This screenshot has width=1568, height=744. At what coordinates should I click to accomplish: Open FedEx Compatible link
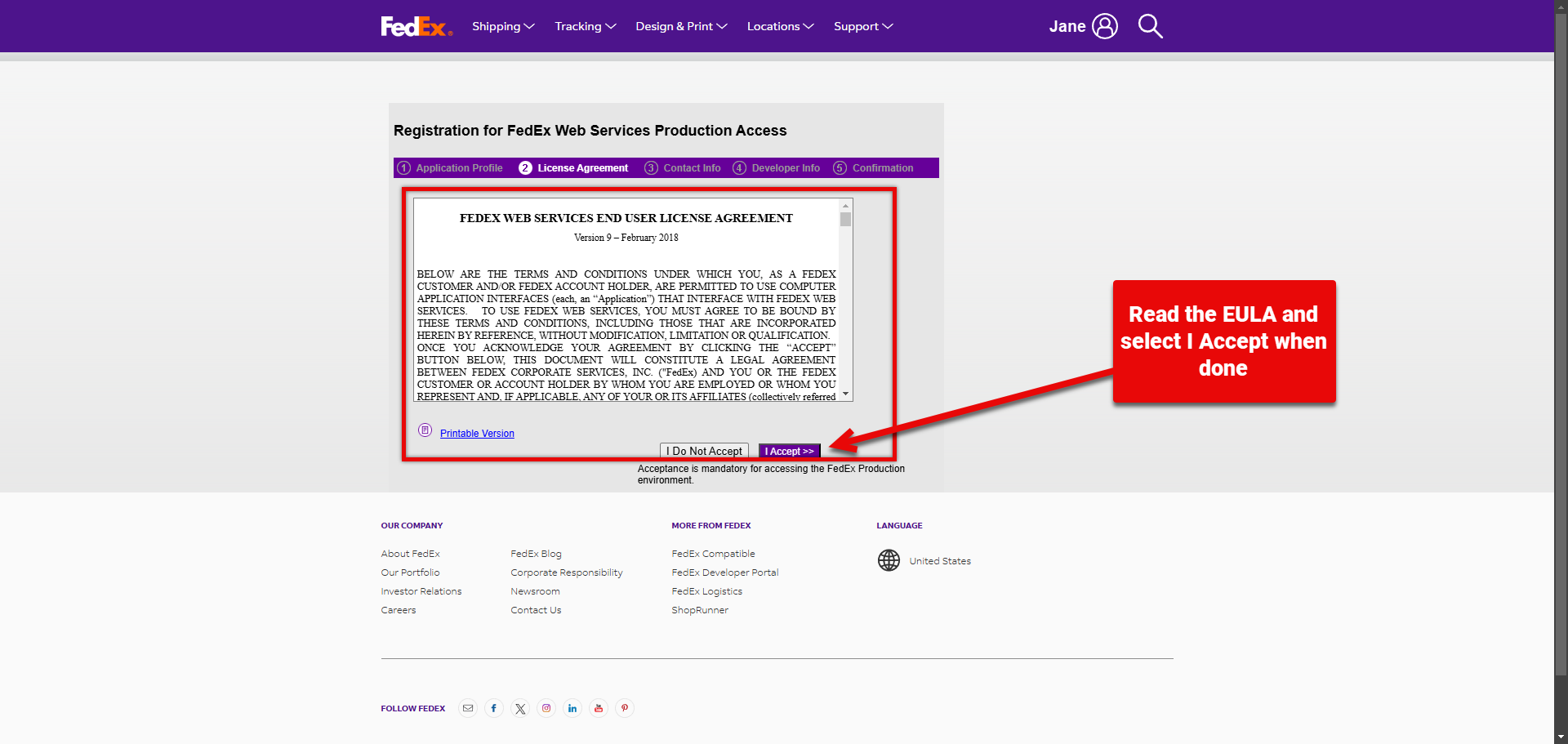click(x=713, y=554)
